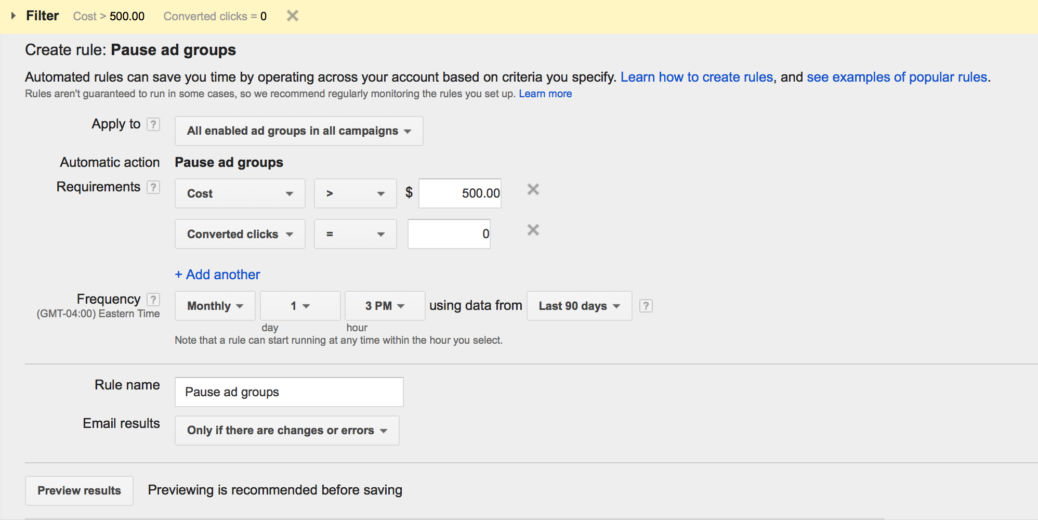Open the greater-than operator dropdown

355,194
